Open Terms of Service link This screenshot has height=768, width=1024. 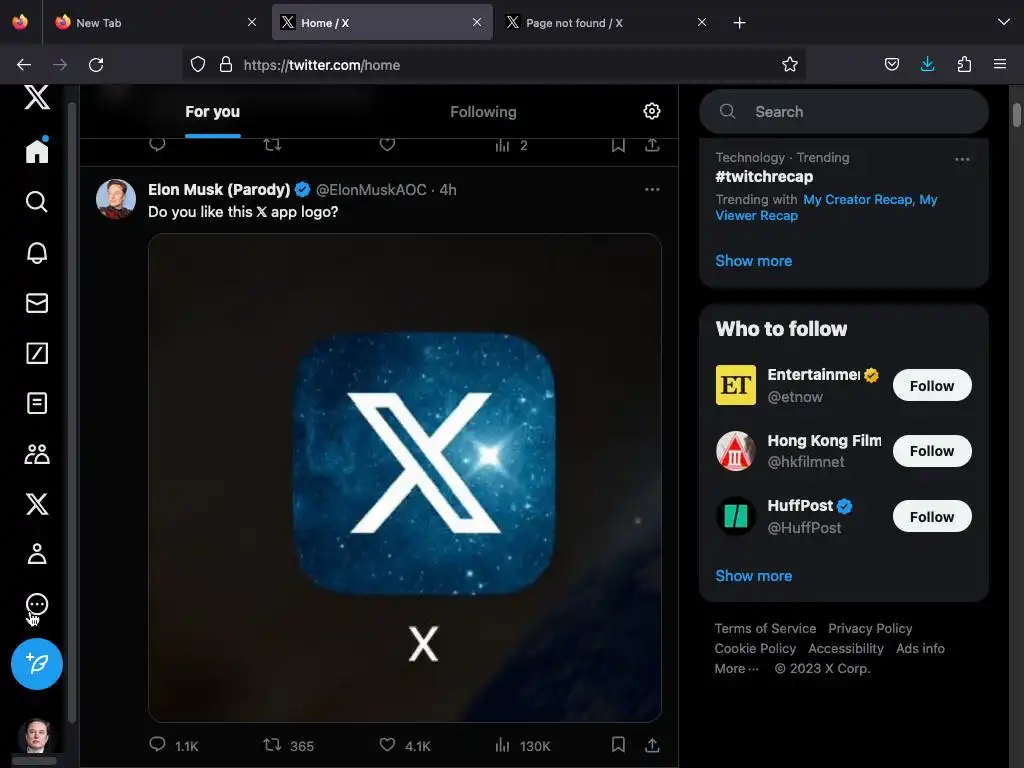pyautogui.click(x=765, y=628)
